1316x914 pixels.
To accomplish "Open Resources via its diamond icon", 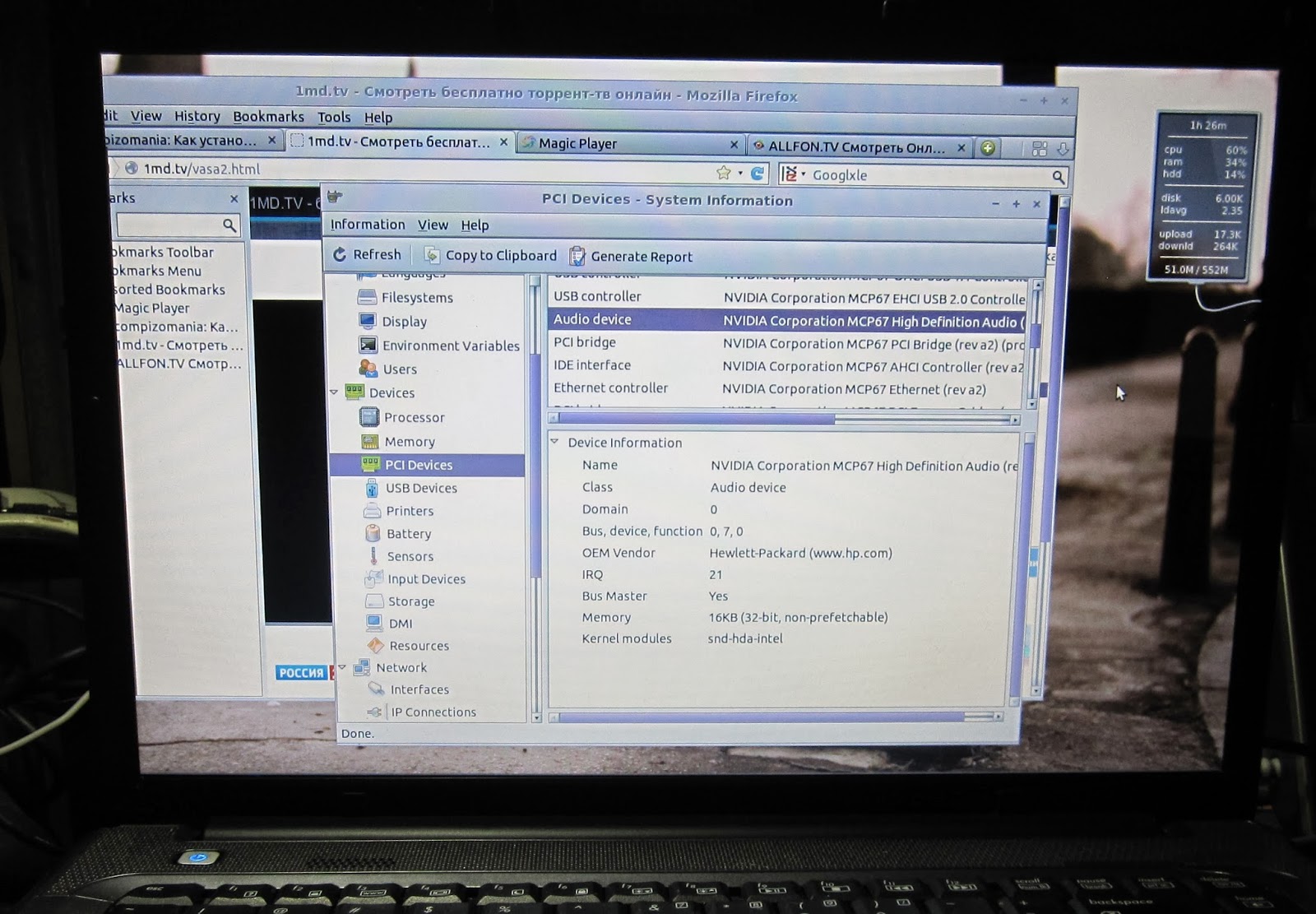I will (376, 645).
